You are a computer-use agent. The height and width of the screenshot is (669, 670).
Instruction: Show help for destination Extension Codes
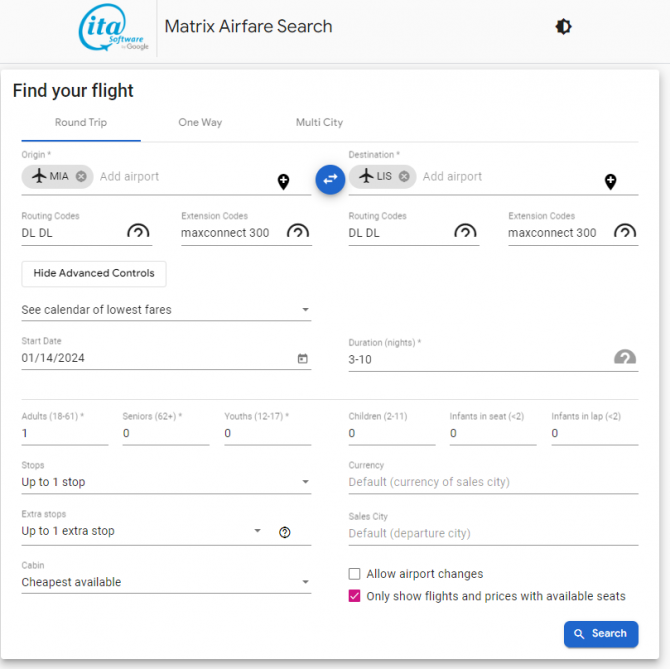(x=624, y=232)
